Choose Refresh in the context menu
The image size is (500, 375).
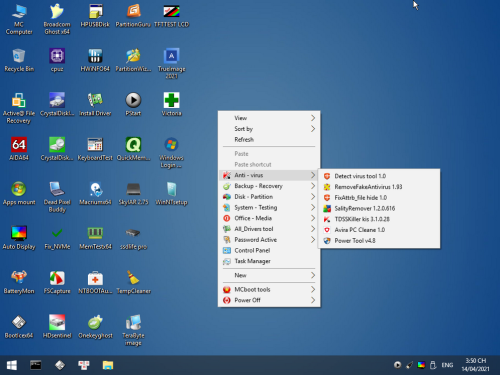(269, 139)
